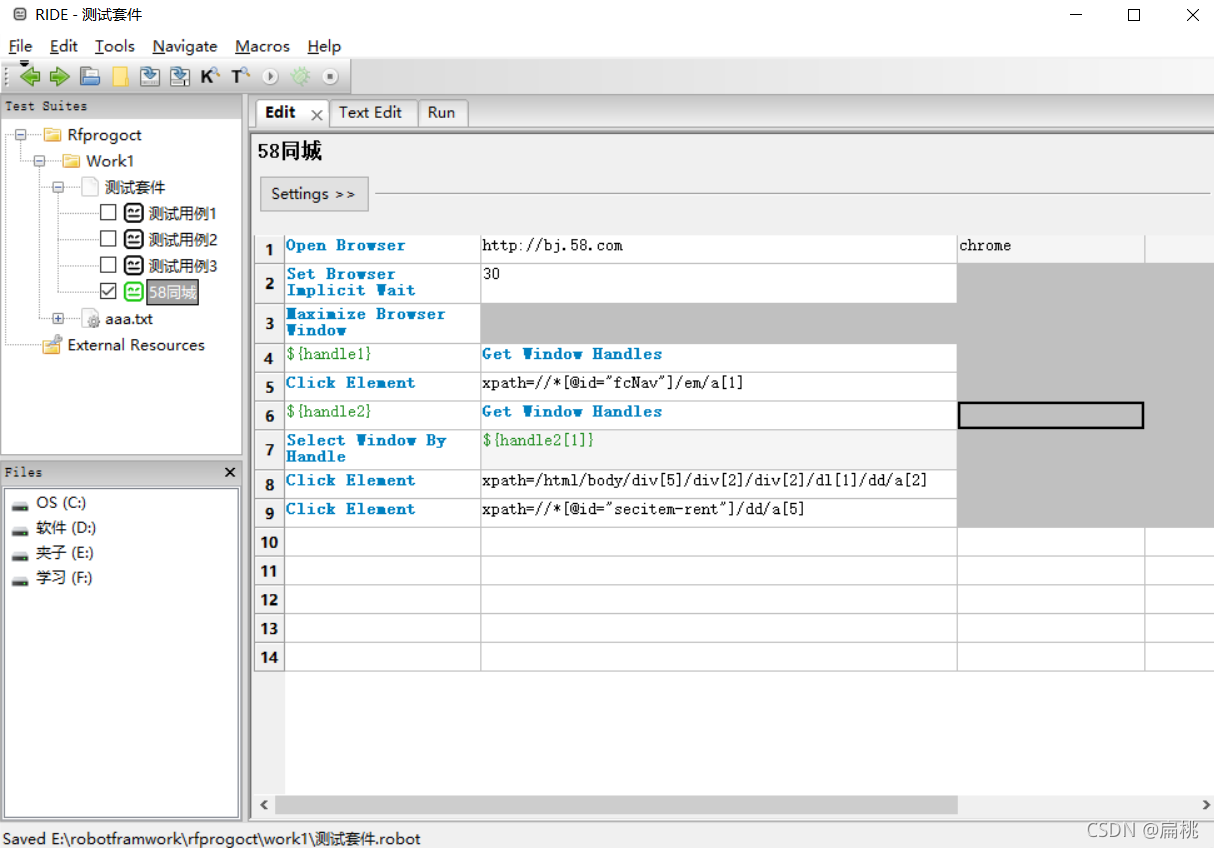
Task: Click the ${handle1} variable cell
Action: pyautogui.click(x=382, y=358)
